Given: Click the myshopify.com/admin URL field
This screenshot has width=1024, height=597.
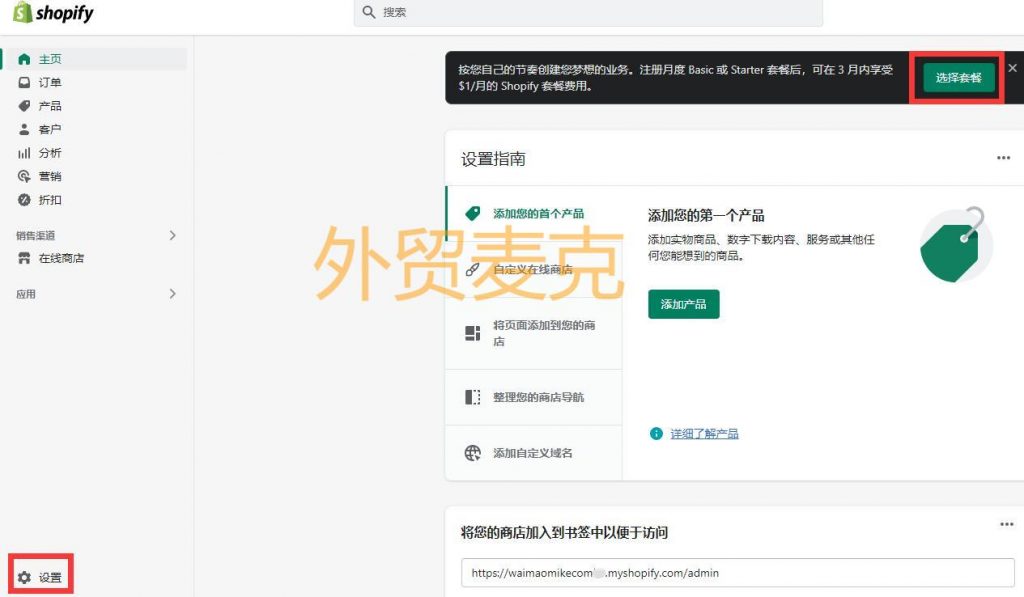Looking at the screenshot, I should click(x=737, y=573).
